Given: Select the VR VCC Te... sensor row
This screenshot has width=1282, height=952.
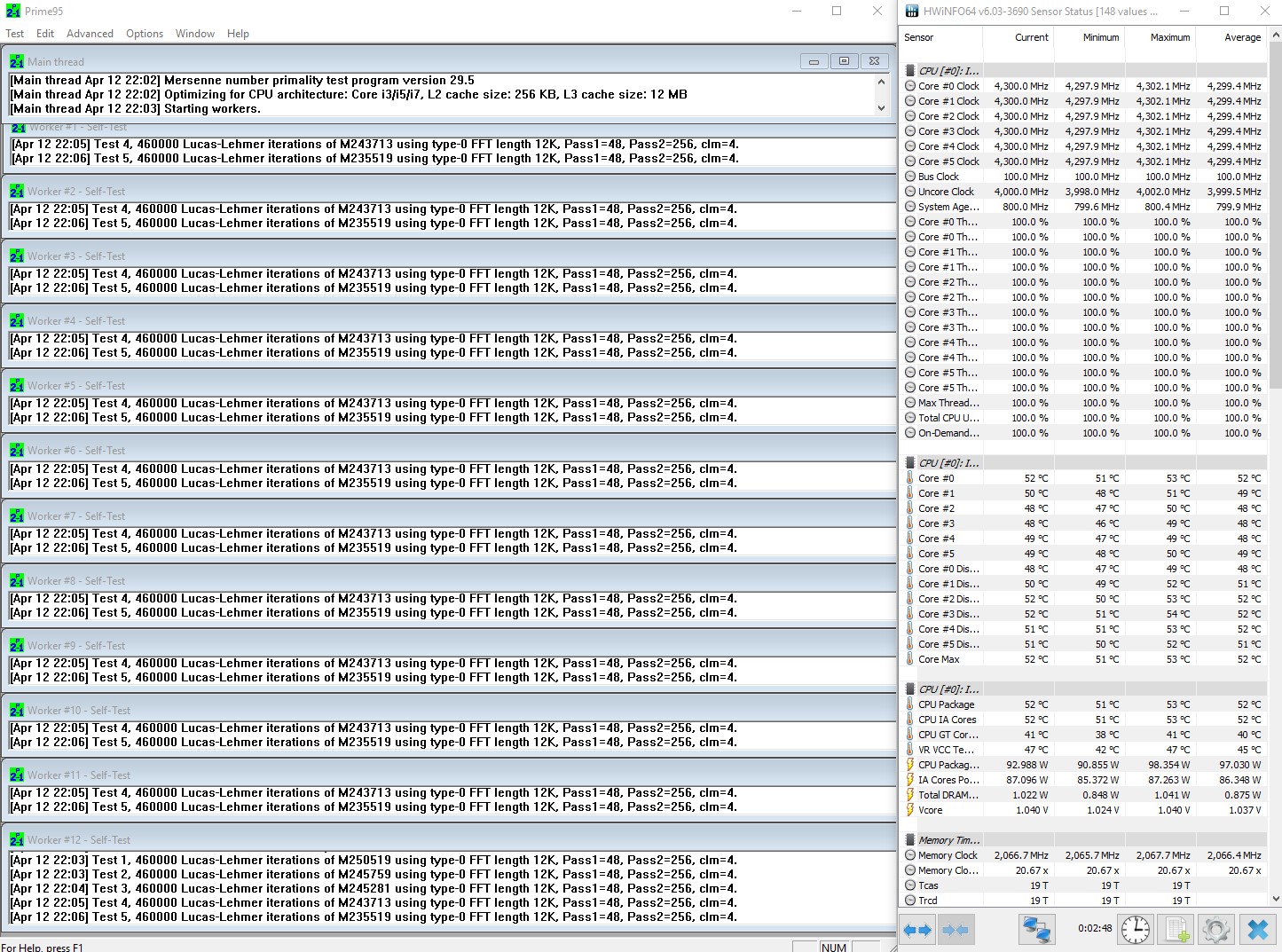Looking at the screenshot, I should pos(1084,750).
